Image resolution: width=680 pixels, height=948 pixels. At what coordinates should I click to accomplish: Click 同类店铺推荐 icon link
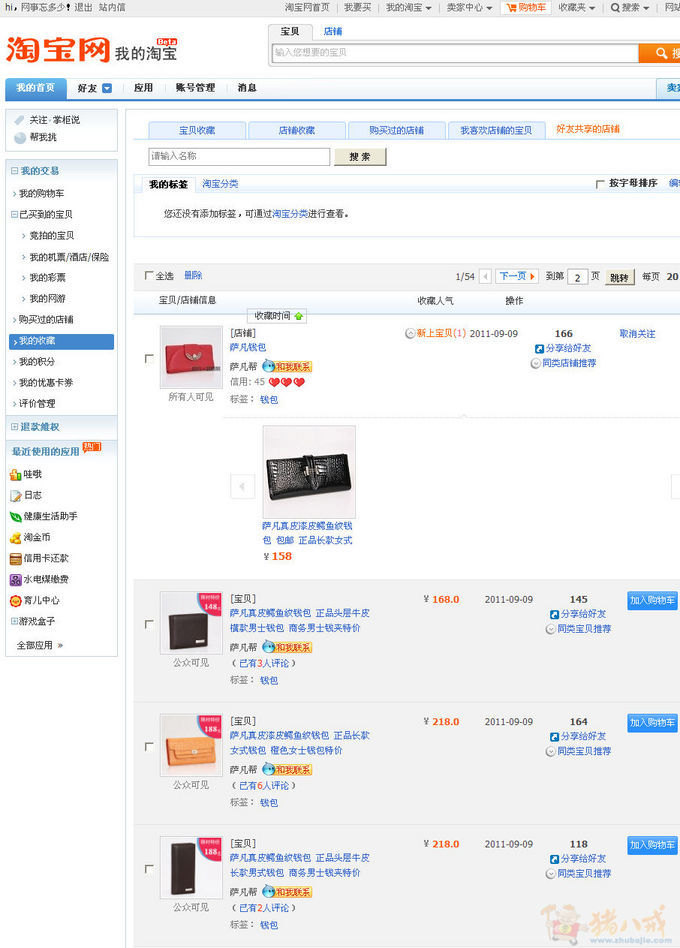(563, 363)
